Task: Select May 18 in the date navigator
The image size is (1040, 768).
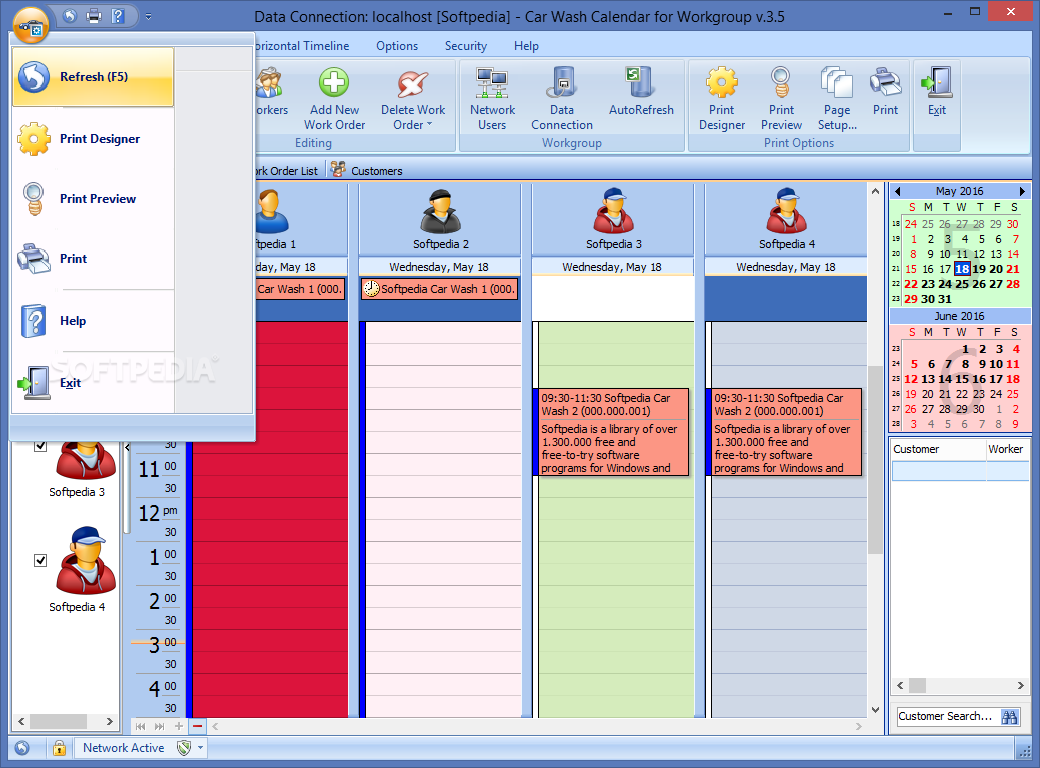Action: (962, 269)
